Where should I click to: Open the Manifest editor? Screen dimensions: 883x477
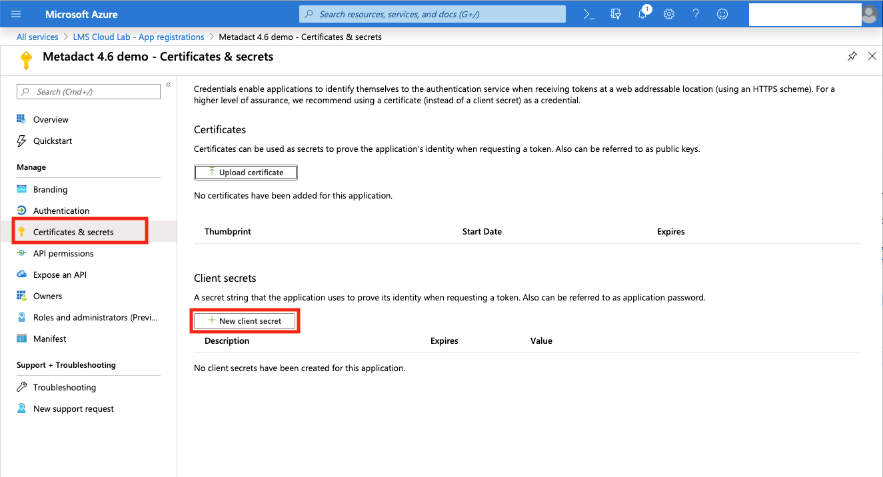tap(50, 339)
